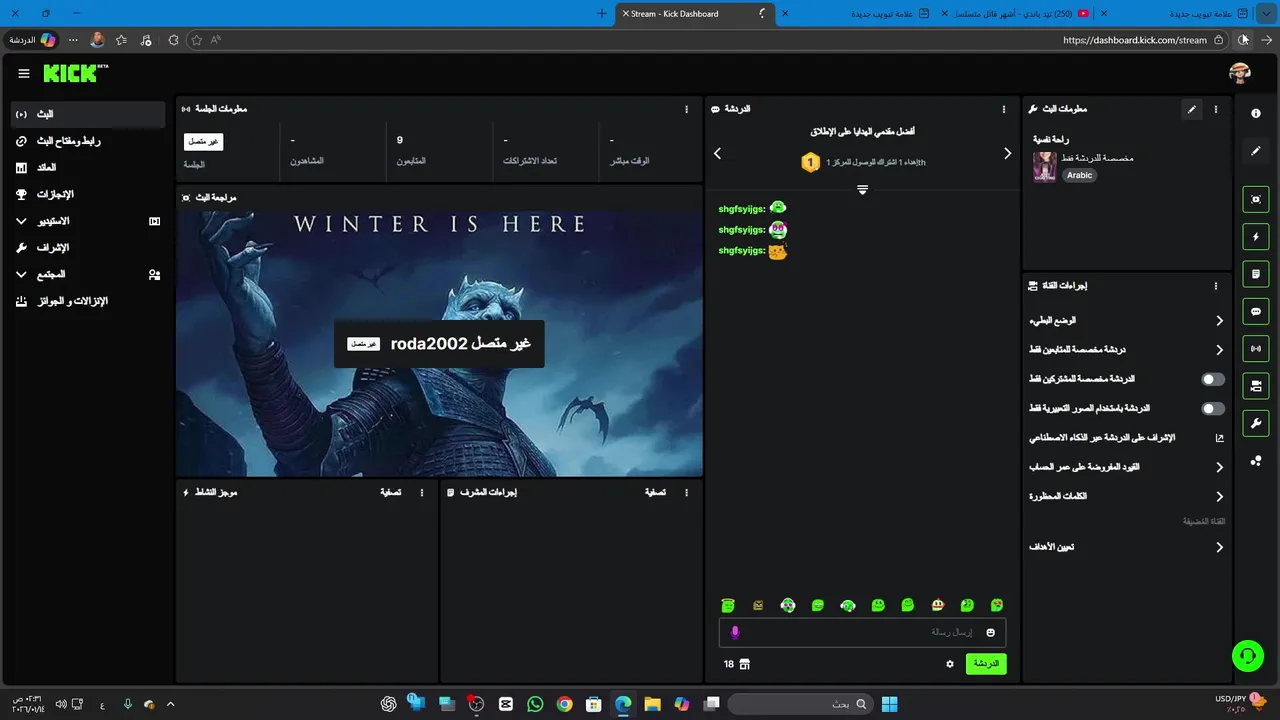
Task: Toggle subscribers-only chat switch
Action: click(x=1213, y=380)
